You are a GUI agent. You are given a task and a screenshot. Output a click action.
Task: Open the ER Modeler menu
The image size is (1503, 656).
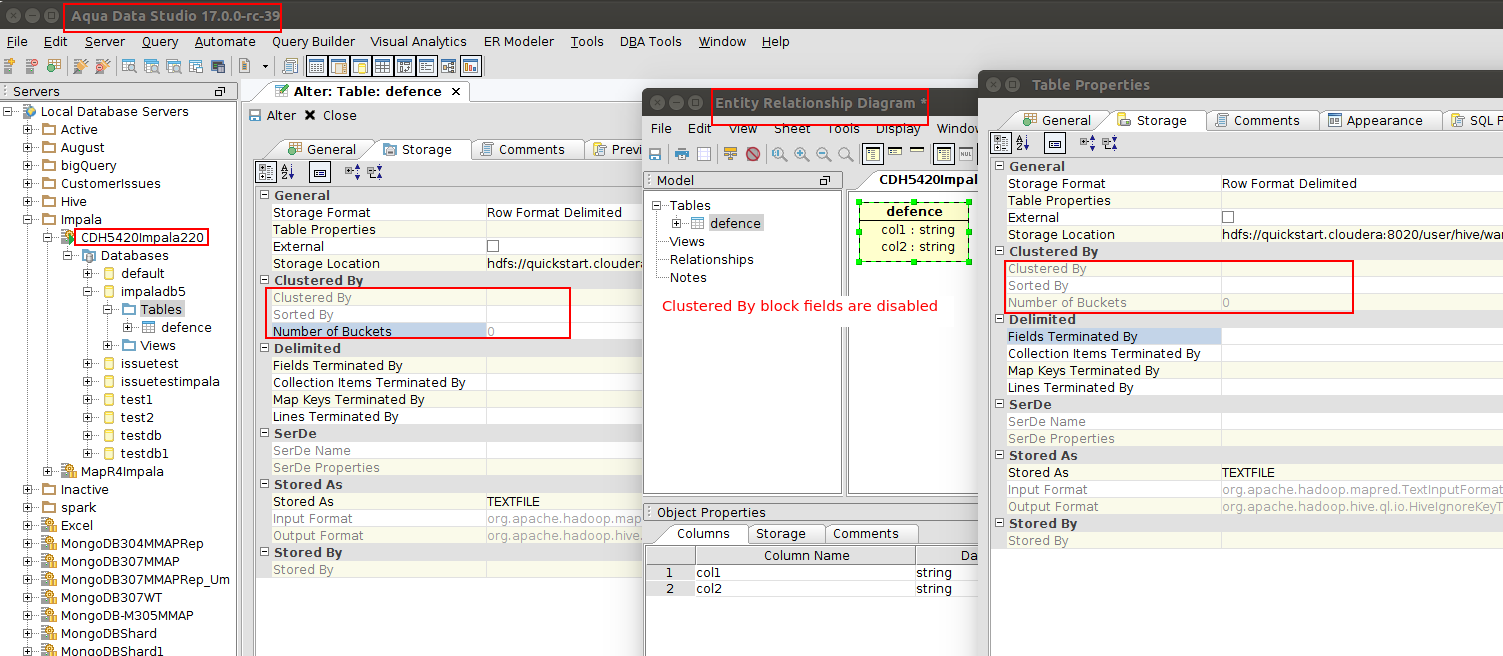pyautogui.click(x=518, y=41)
